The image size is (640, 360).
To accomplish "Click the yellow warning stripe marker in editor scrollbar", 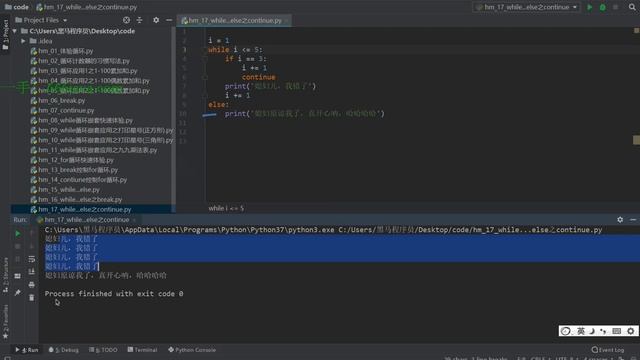I will pos(636,140).
